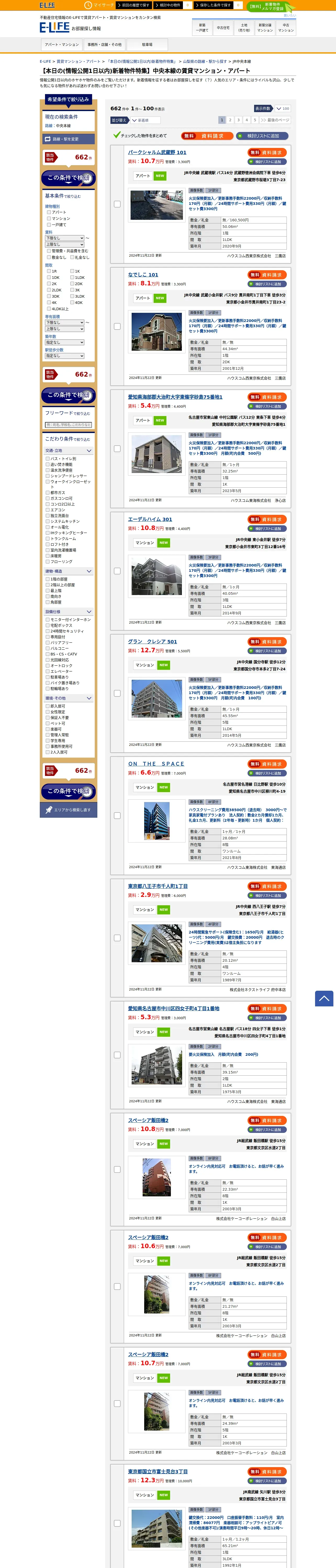Click 無料 資料請求 for 愛知県海部郡大治町 listing

[267, 397]
